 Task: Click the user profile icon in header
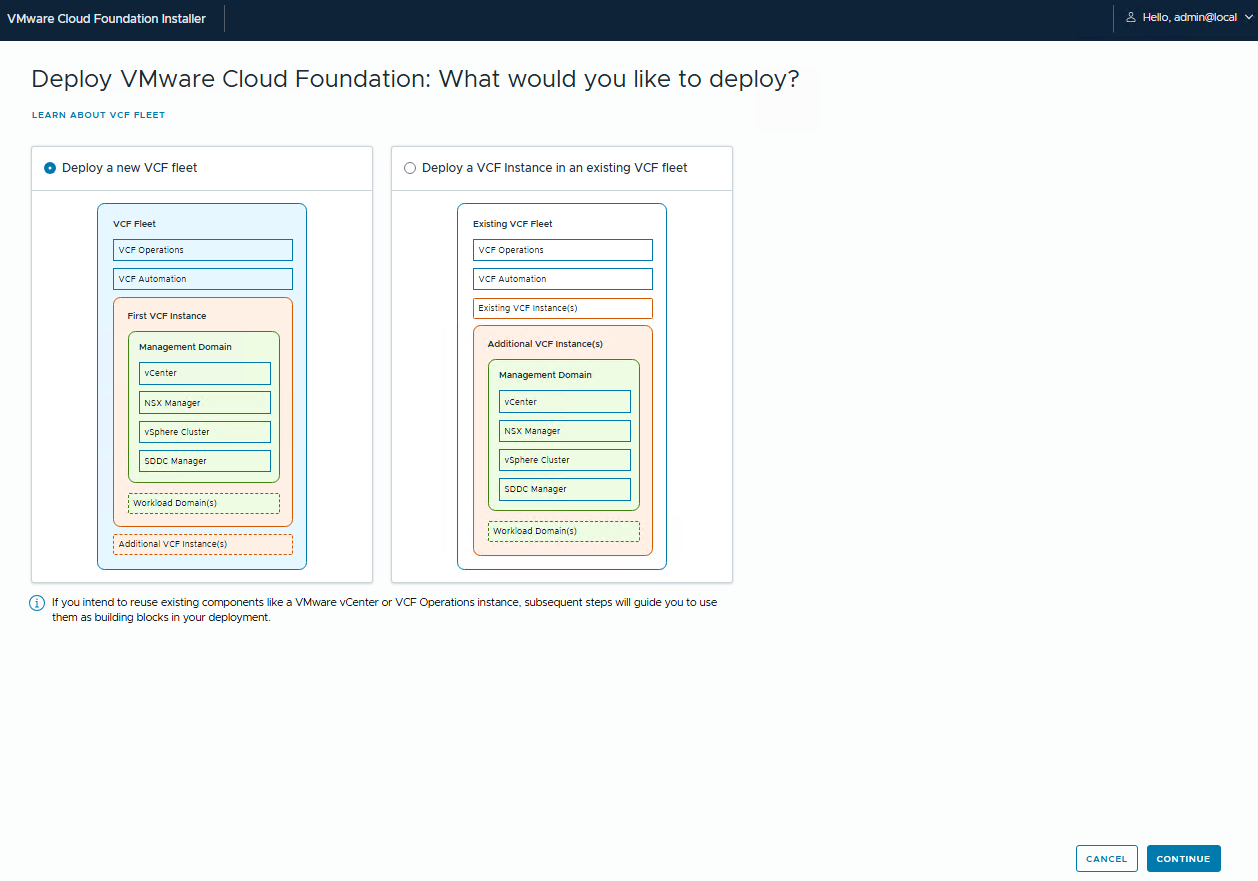1131,18
